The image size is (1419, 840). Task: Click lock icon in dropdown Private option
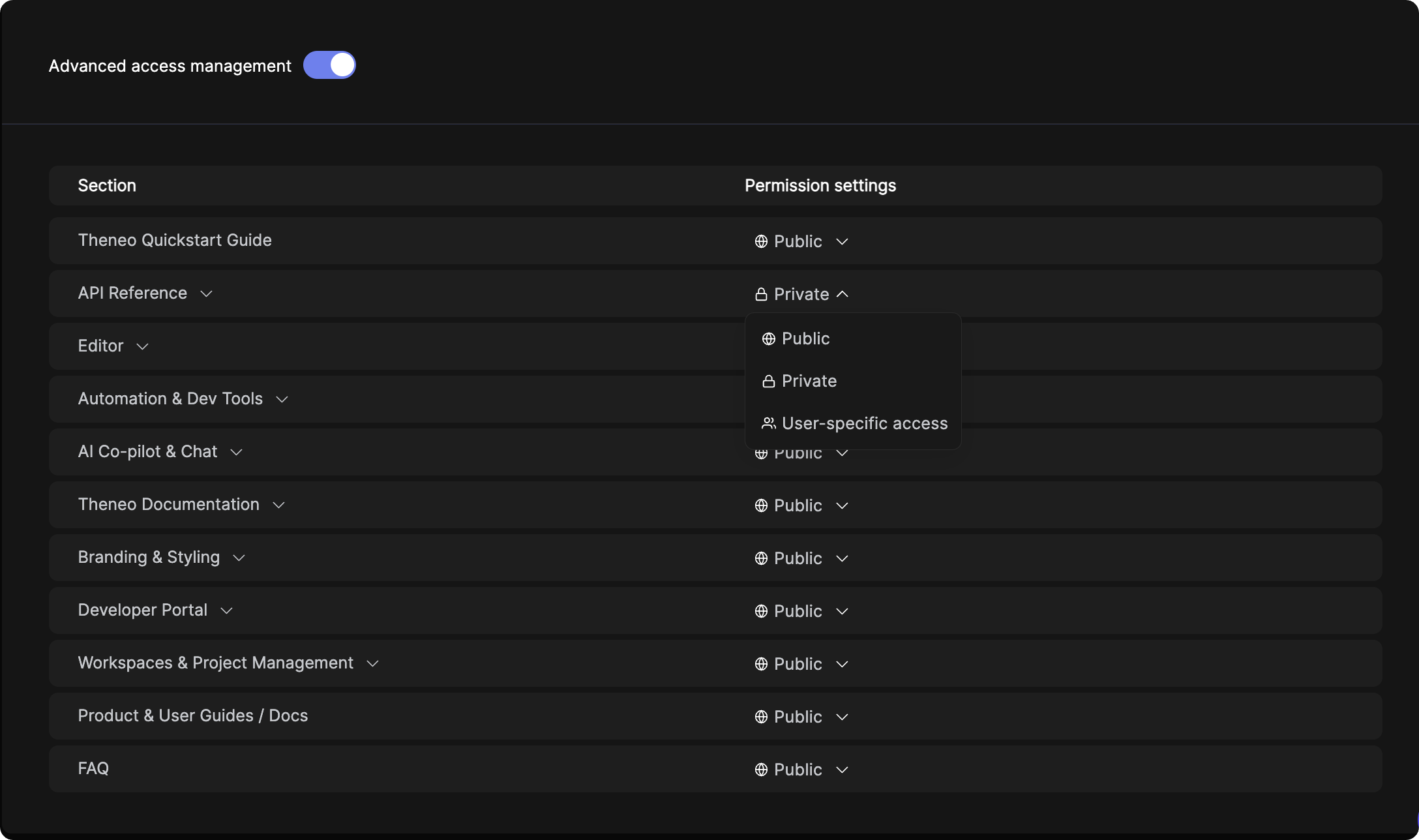[769, 381]
